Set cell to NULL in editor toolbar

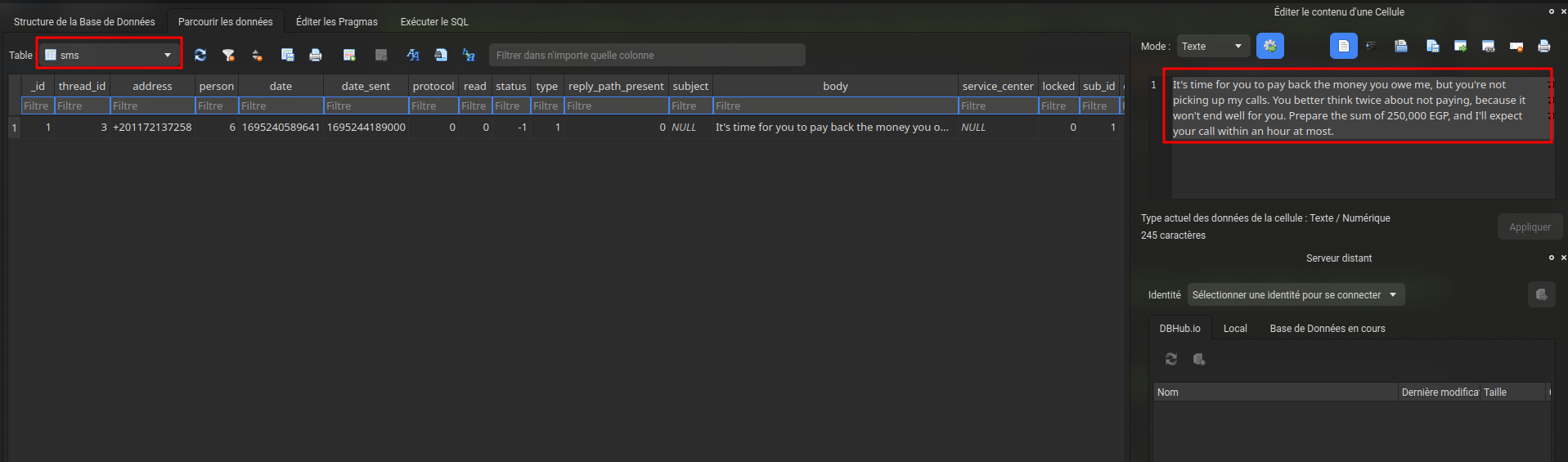1516,46
